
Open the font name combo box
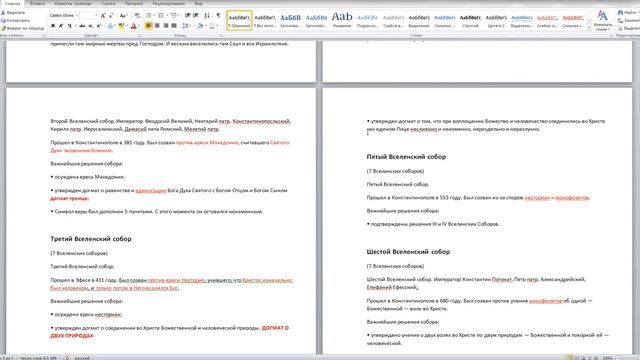click(63, 16)
